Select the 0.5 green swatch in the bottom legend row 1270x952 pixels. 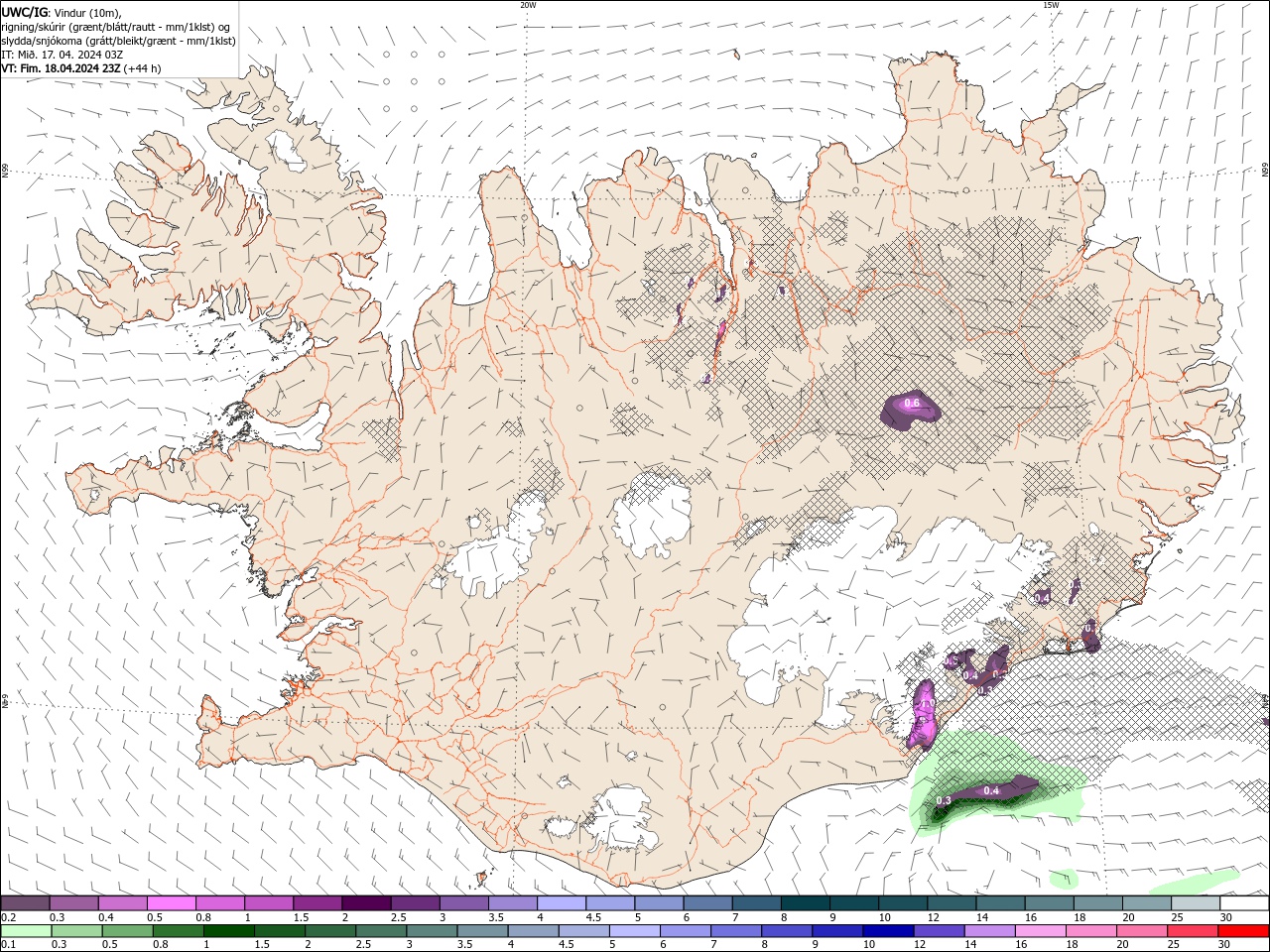tap(127, 931)
